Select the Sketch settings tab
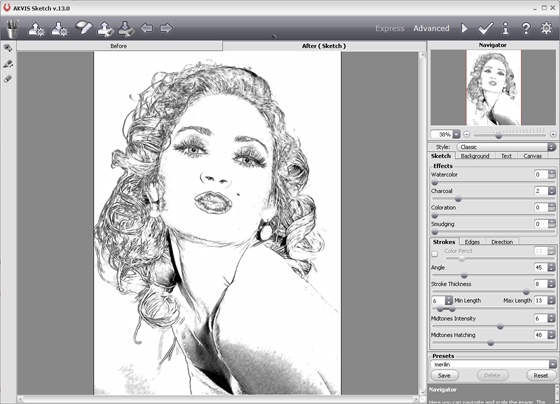The height and width of the screenshot is (404, 560). tap(441, 156)
